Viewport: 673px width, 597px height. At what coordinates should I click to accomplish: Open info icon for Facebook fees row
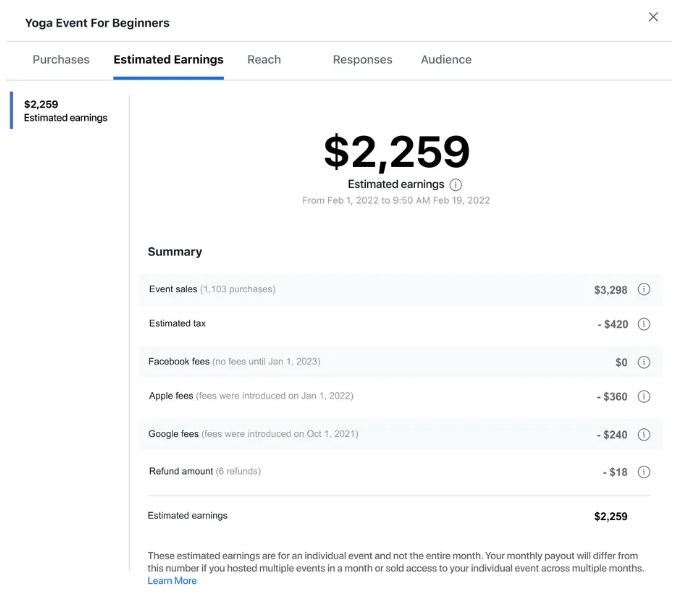pos(643,362)
